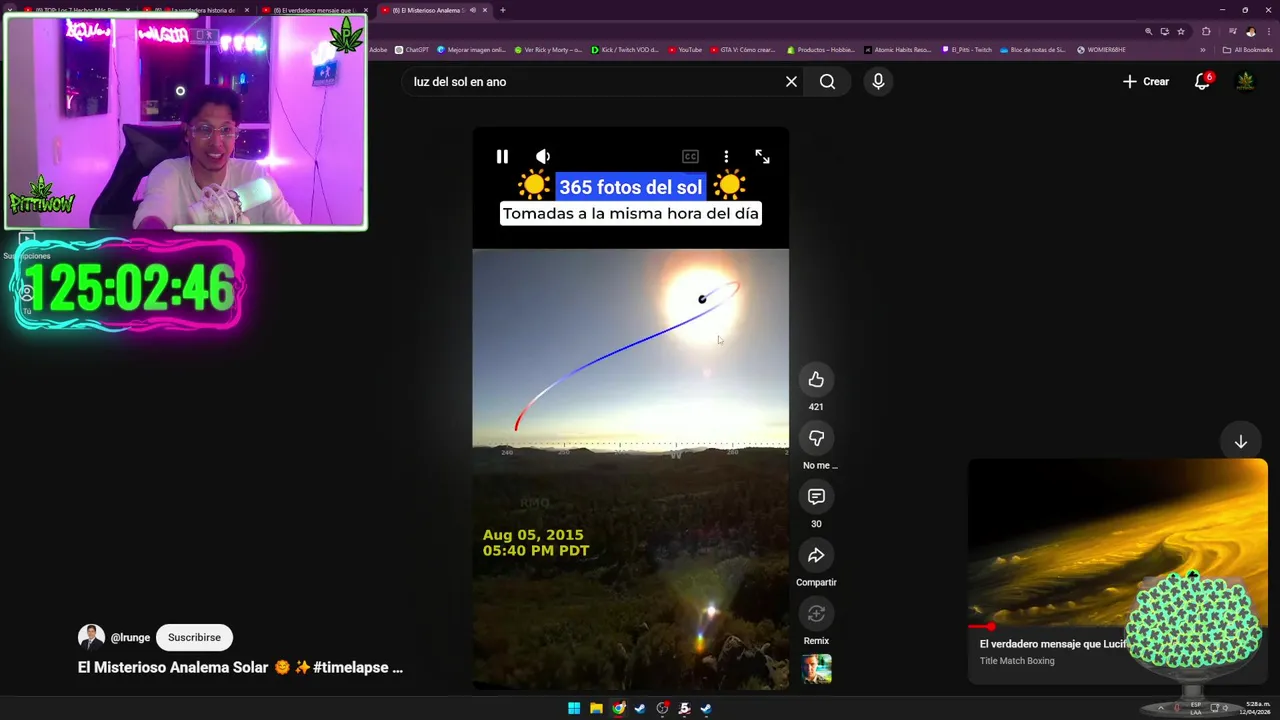Open the WOMIER68HE bookmark

coord(1101,50)
